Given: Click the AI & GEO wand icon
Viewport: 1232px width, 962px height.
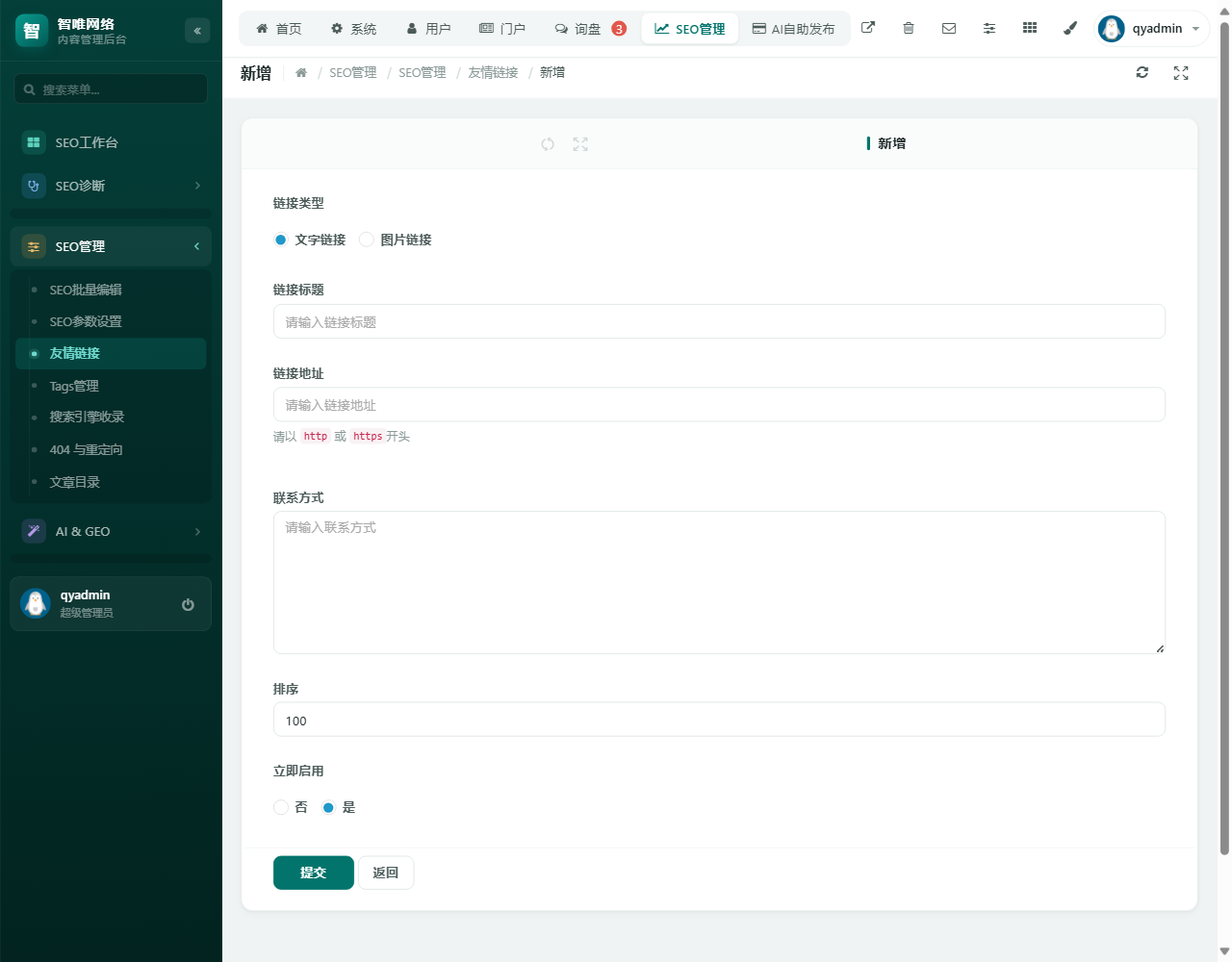Looking at the screenshot, I should [x=34, y=531].
